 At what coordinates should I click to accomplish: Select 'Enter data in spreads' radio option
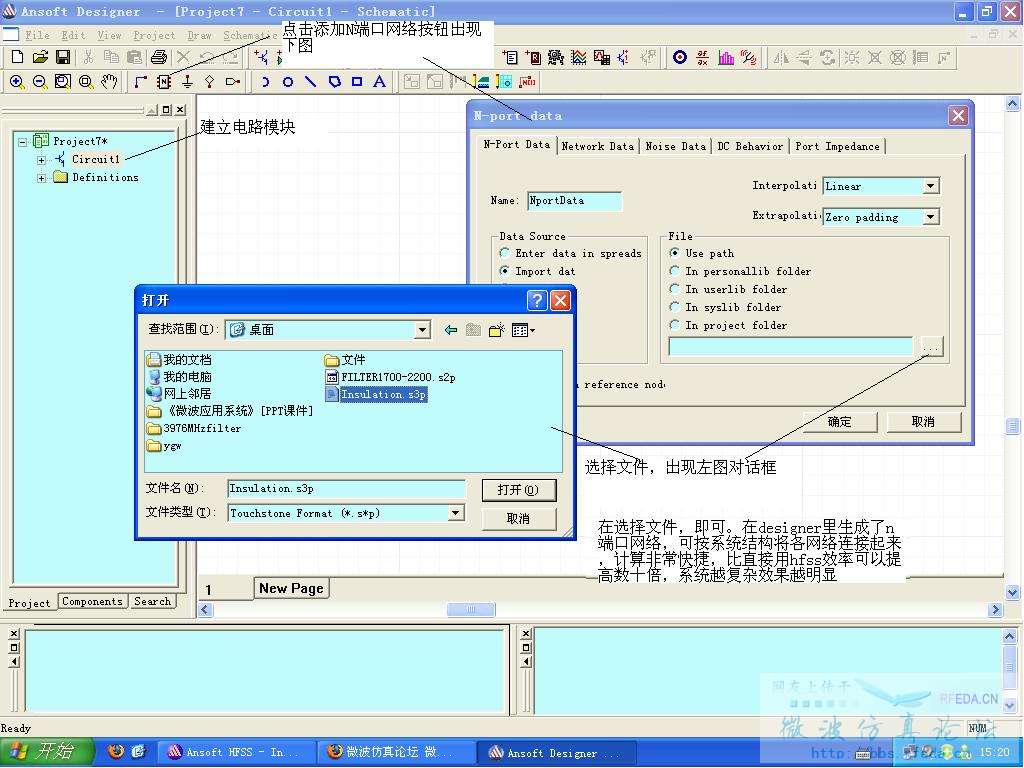[x=504, y=253]
